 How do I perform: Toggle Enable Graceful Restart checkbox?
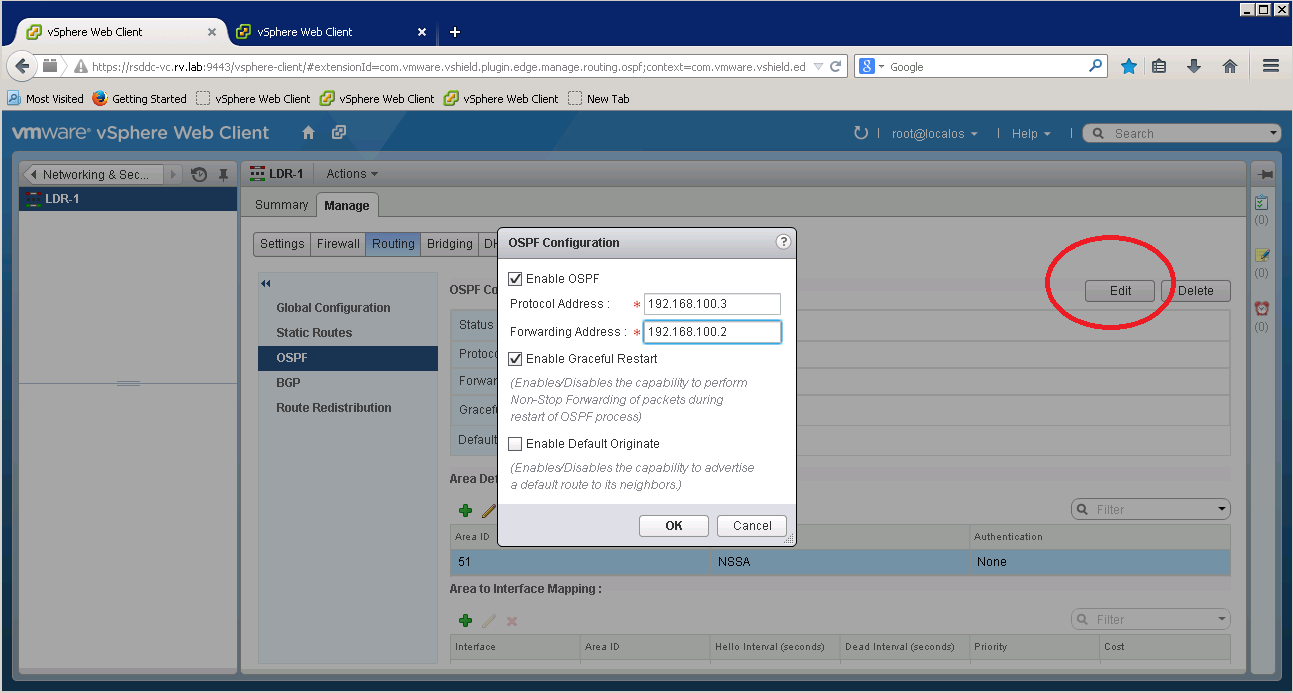click(x=515, y=359)
